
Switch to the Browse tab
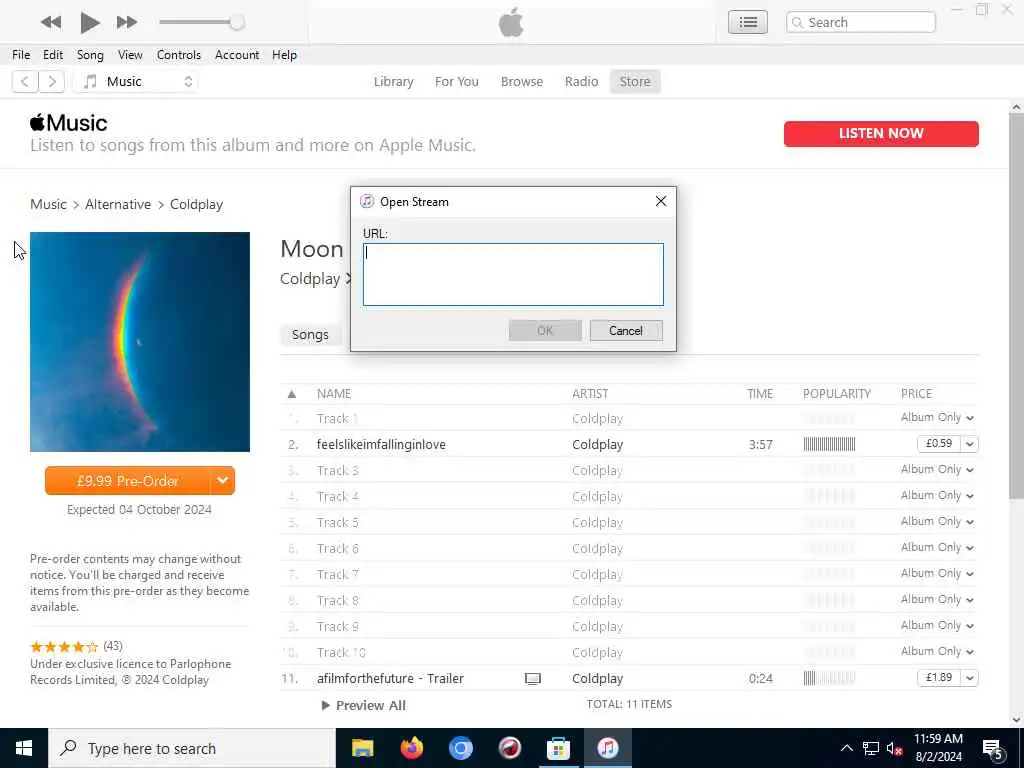[522, 82]
